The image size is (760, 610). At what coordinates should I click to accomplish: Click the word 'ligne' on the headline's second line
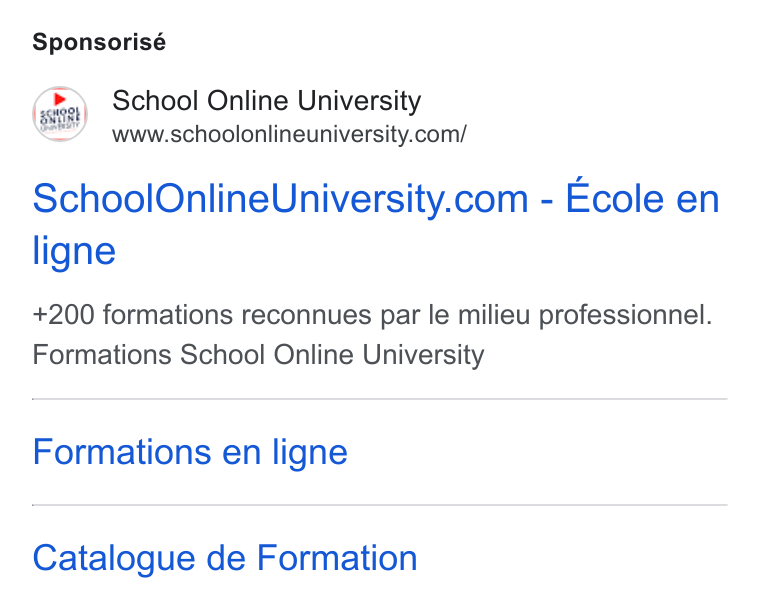(x=74, y=251)
